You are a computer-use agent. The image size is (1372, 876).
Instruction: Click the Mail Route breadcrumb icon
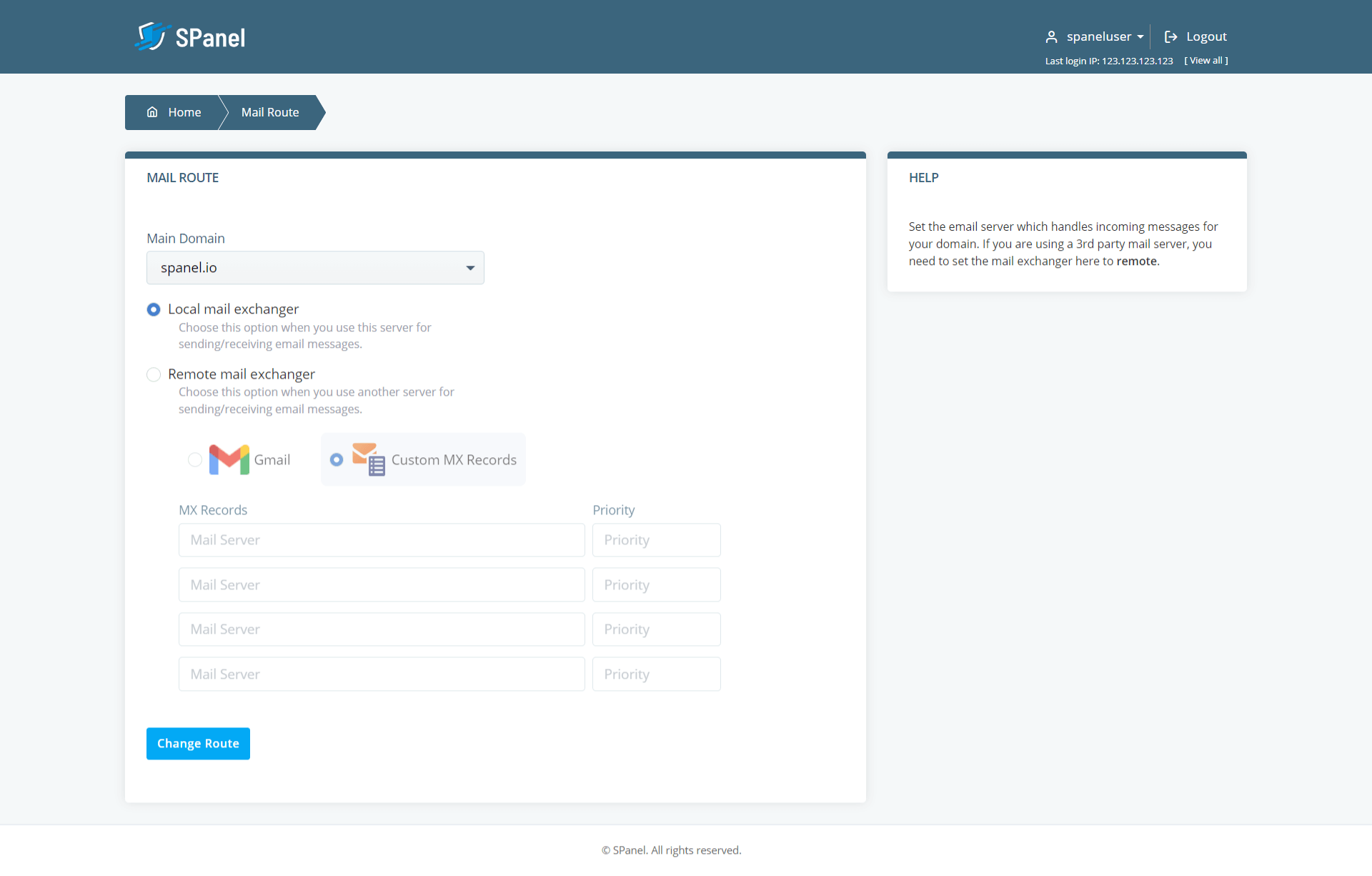tap(270, 112)
